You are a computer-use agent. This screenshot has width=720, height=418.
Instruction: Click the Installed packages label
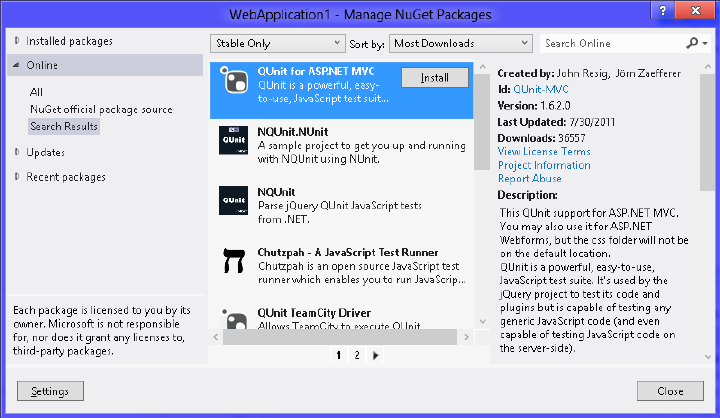tap(69, 41)
